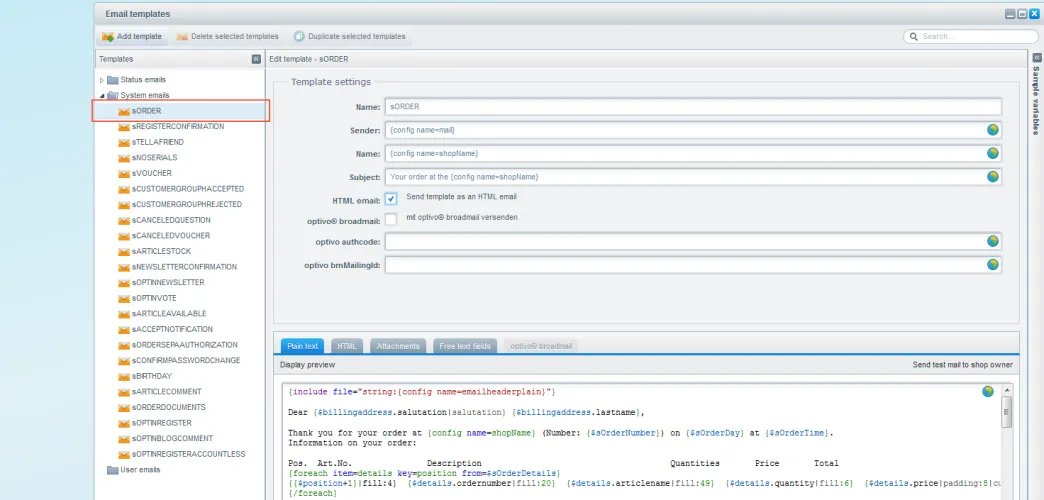
Task: Click globe icon beside optivo authcode
Action: (x=993, y=241)
